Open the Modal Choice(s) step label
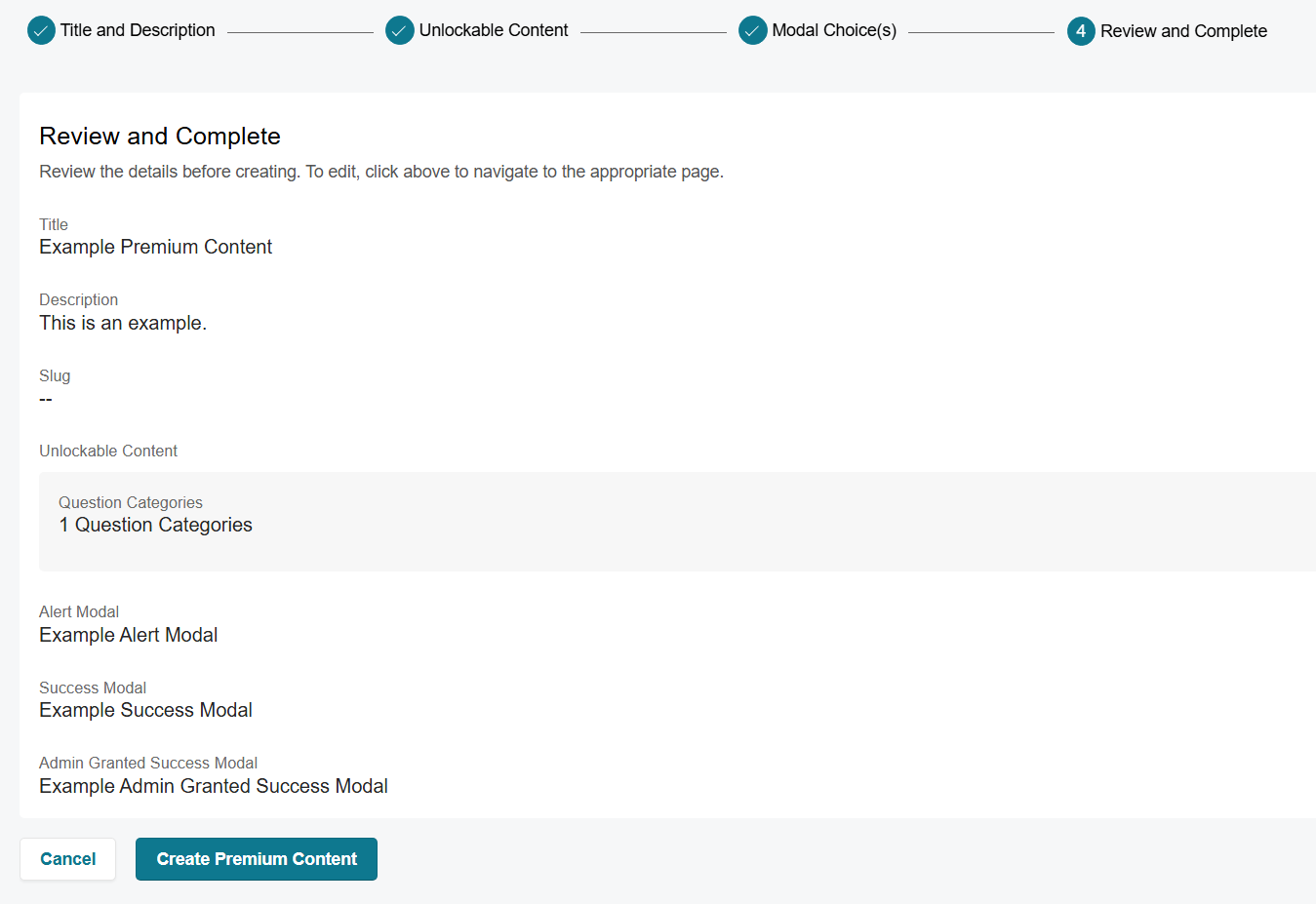 click(834, 30)
